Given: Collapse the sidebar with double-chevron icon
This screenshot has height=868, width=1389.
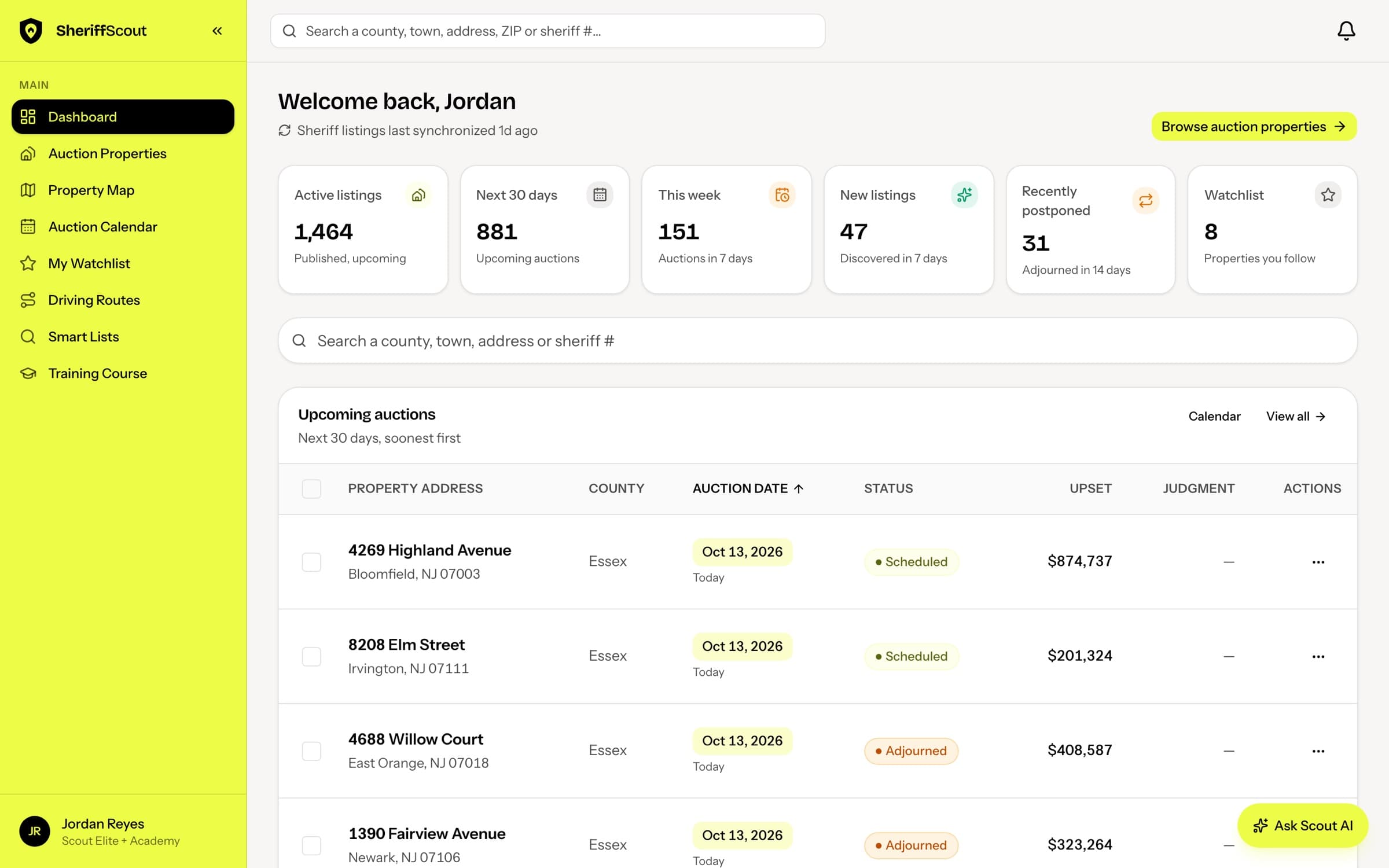Looking at the screenshot, I should 217,31.
